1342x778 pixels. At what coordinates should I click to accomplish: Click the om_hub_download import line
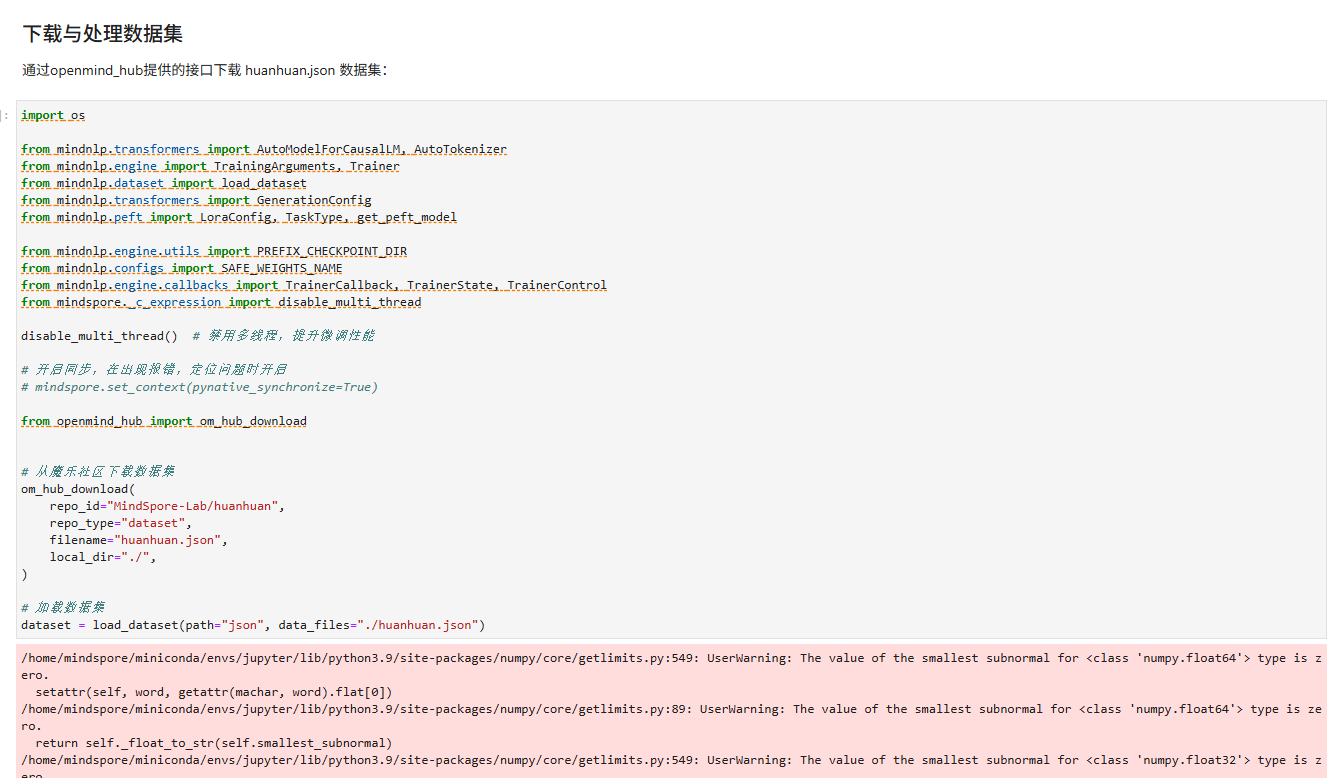click(164, 421)
